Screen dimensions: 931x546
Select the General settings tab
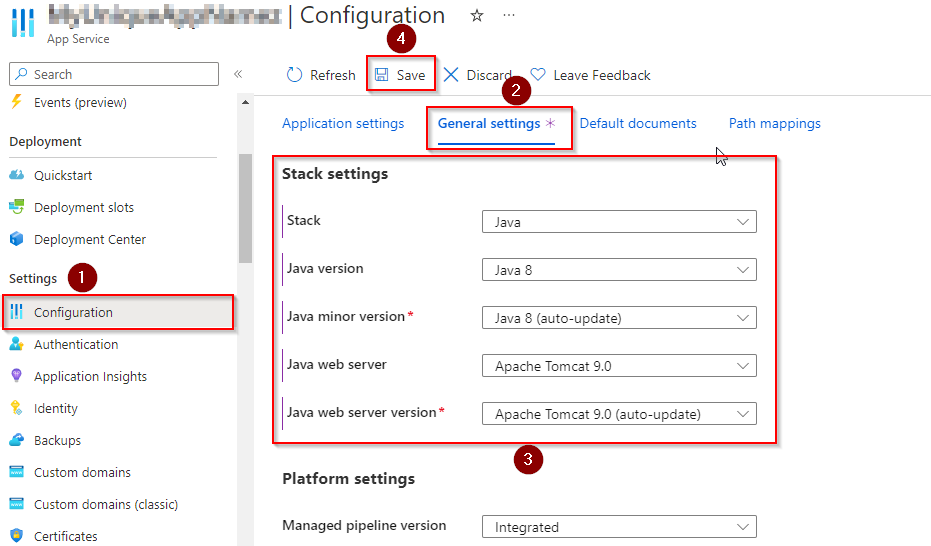coord(489,123)
